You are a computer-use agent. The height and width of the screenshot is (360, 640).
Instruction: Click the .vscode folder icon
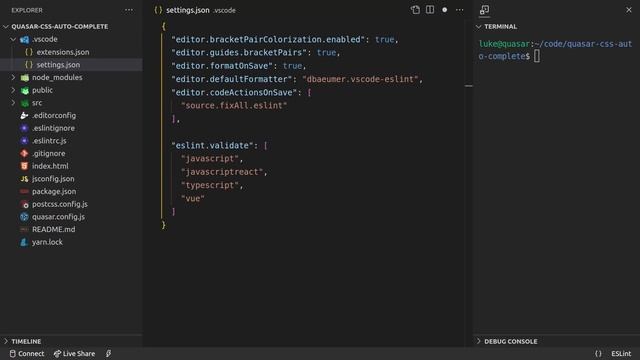click(x=24, y=40)
